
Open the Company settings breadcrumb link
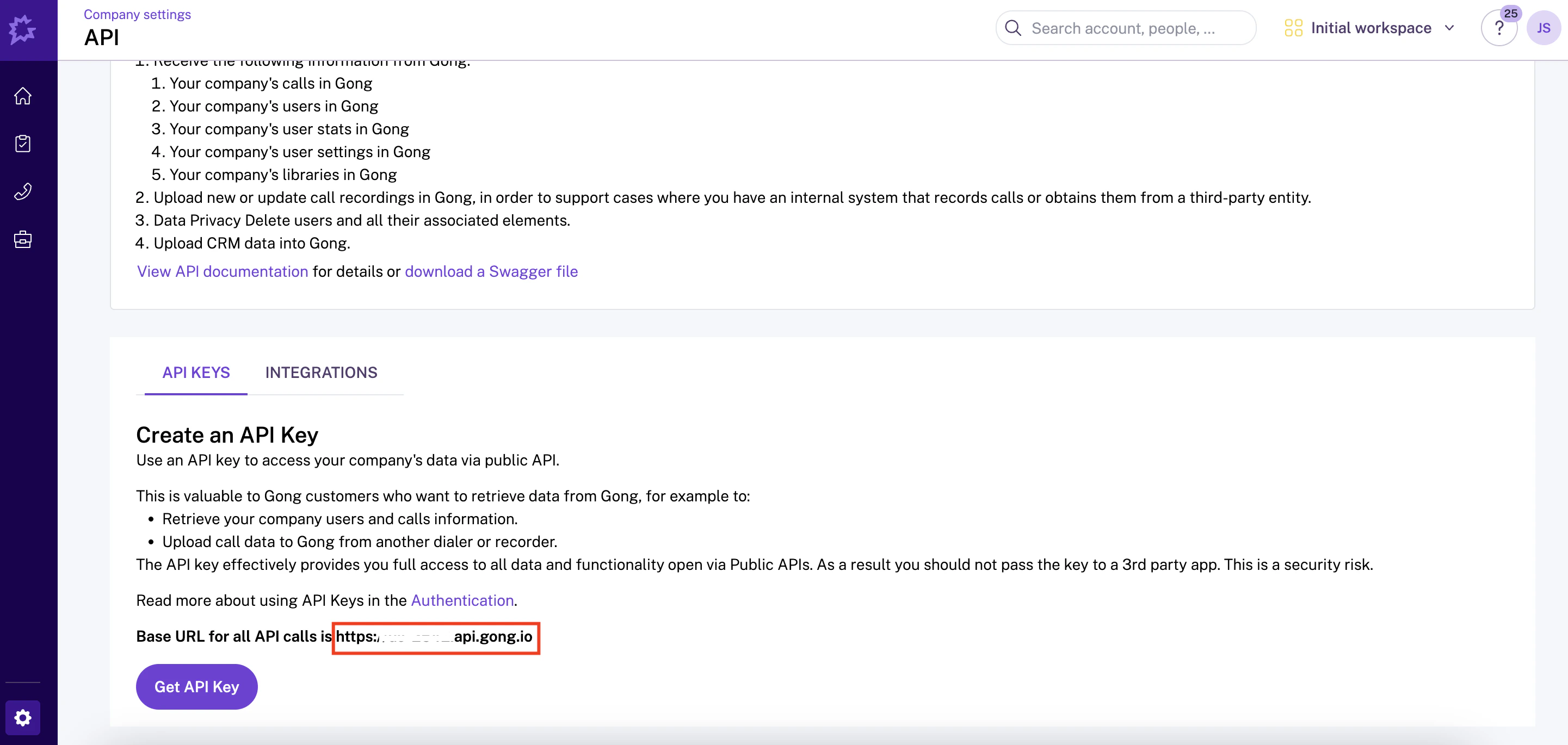point(137,14)
